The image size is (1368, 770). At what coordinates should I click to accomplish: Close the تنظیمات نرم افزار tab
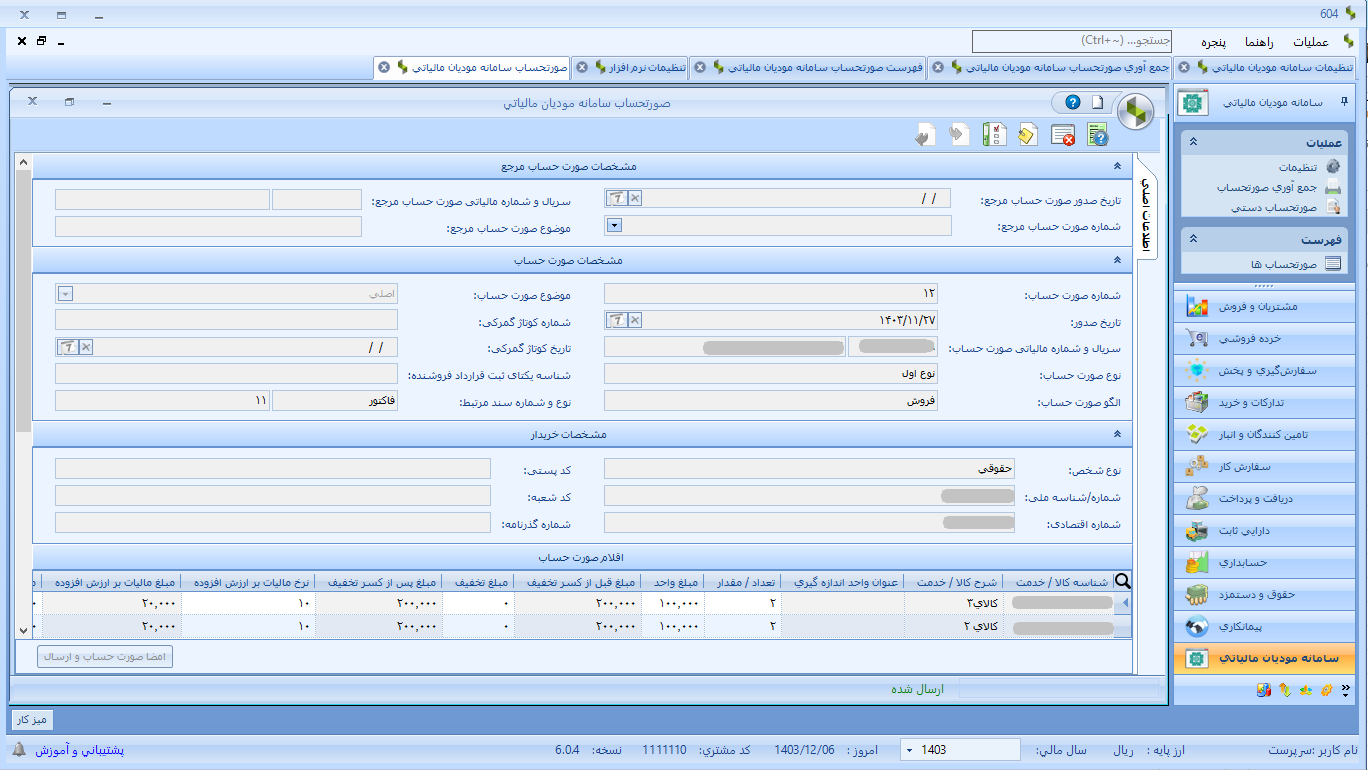coord(581,67)
